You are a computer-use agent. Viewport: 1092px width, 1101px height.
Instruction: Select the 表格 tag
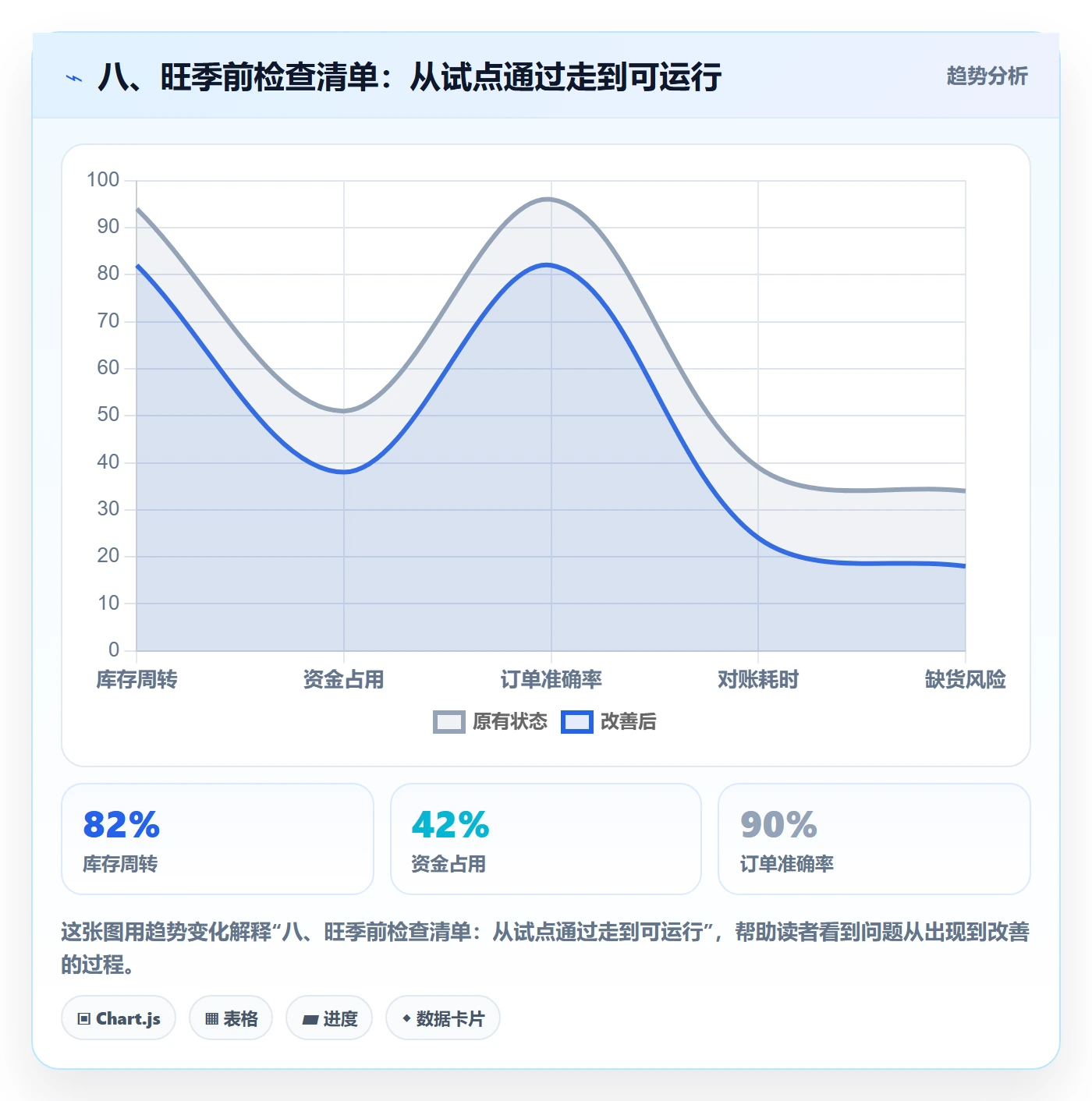point(231,1018)
